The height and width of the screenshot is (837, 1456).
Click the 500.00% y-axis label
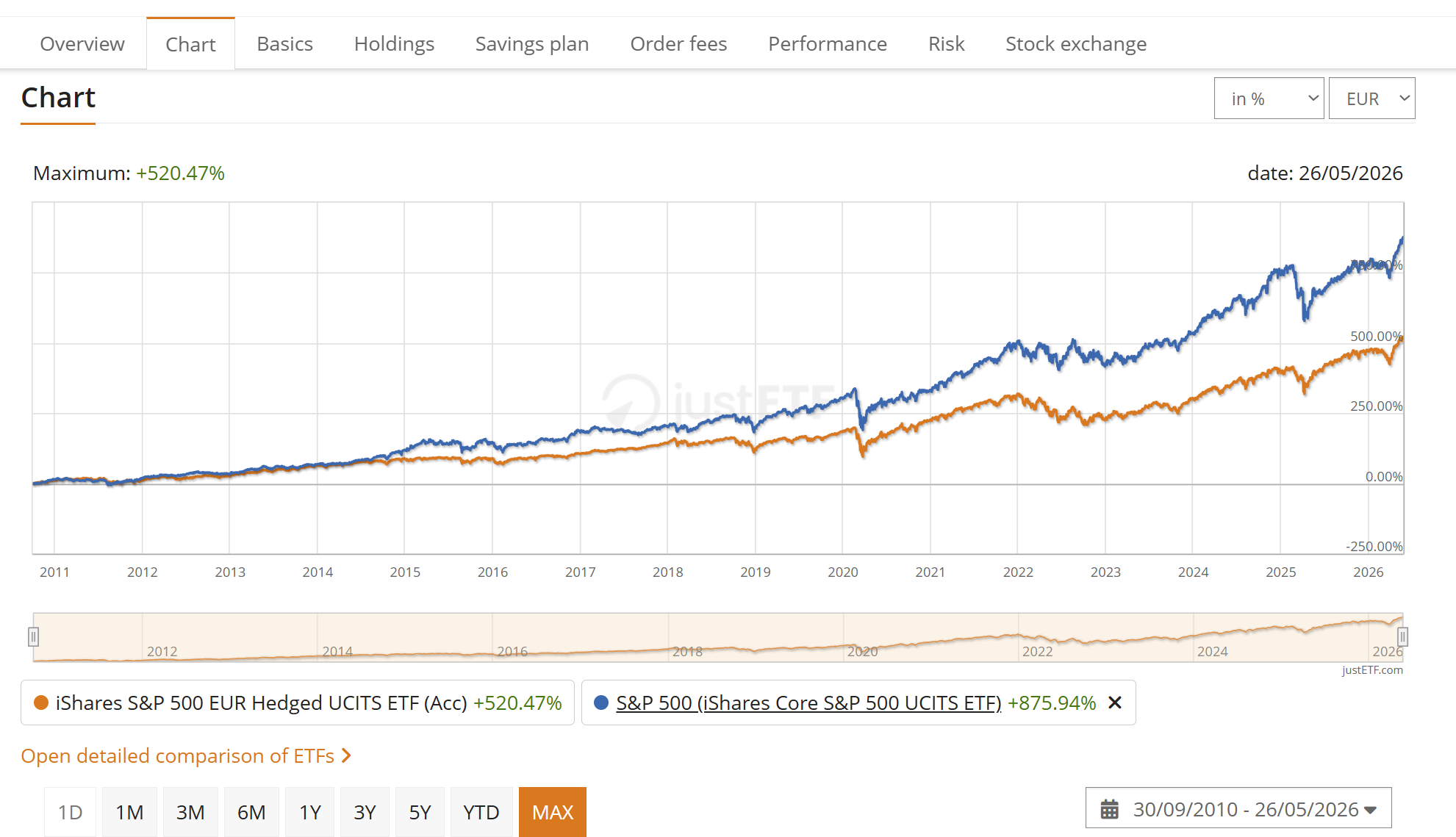(x=1376, y=337)
